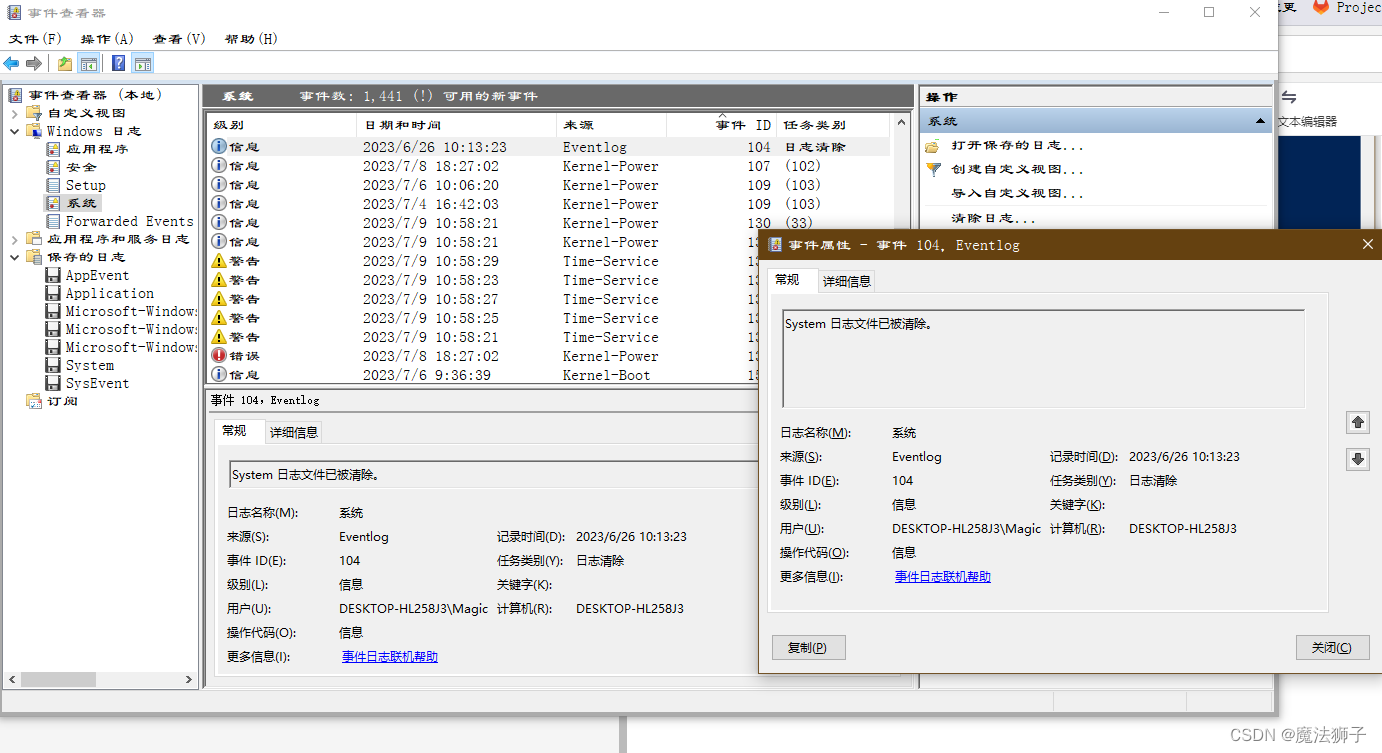Image resolution: width=1382 pixels, height=753 pixels.
Task: Click the Help question-mark toolbar icon
Action: (x=119, y=64)
